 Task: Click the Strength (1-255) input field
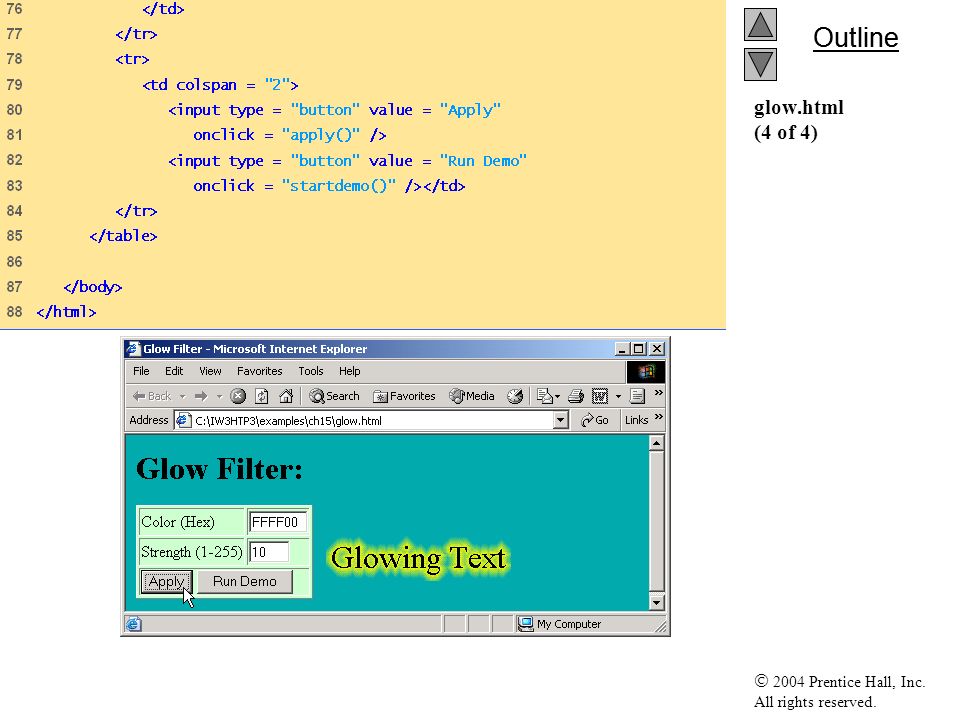269,552
